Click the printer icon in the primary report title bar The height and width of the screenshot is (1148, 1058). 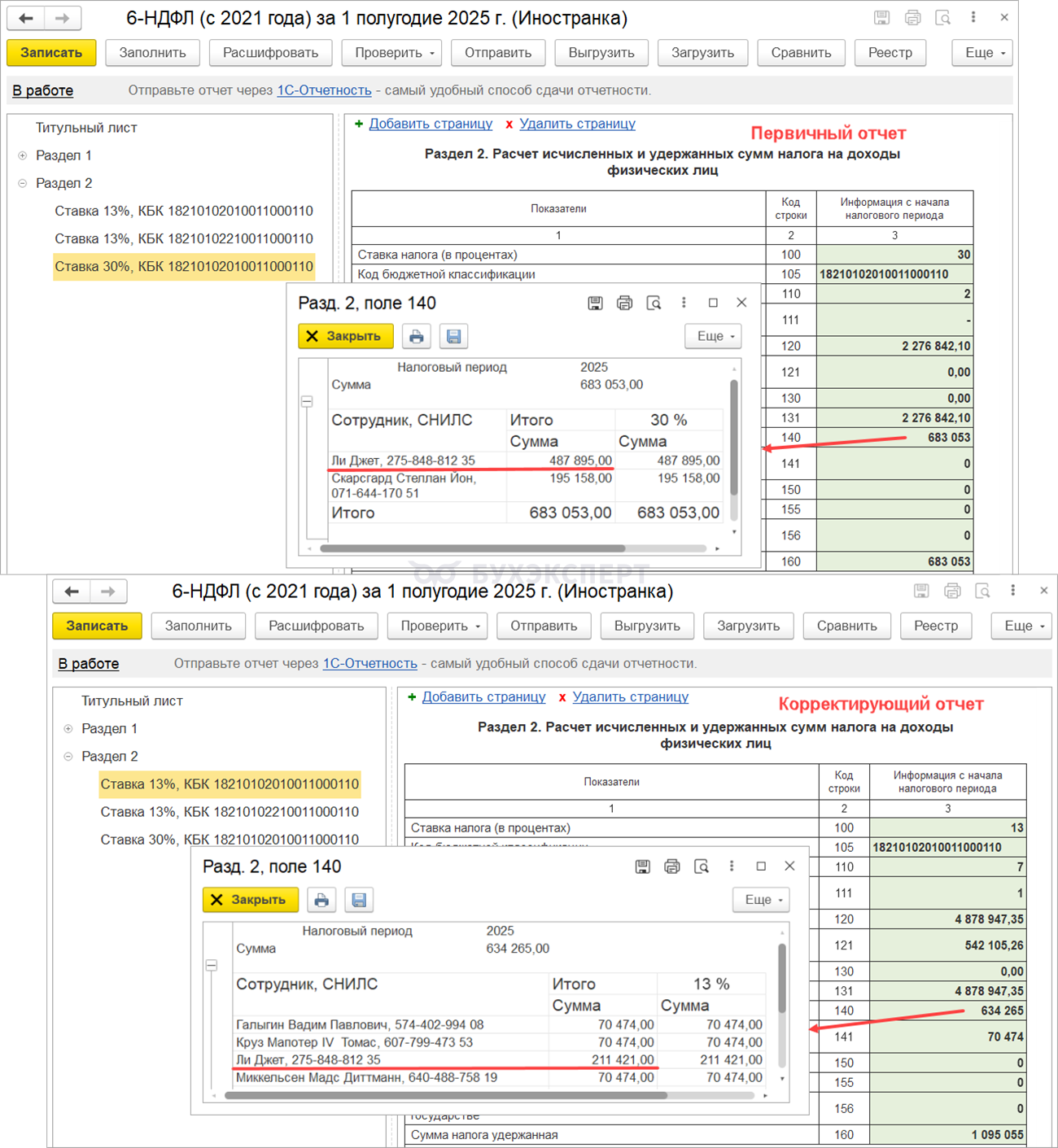pos(912,18)
